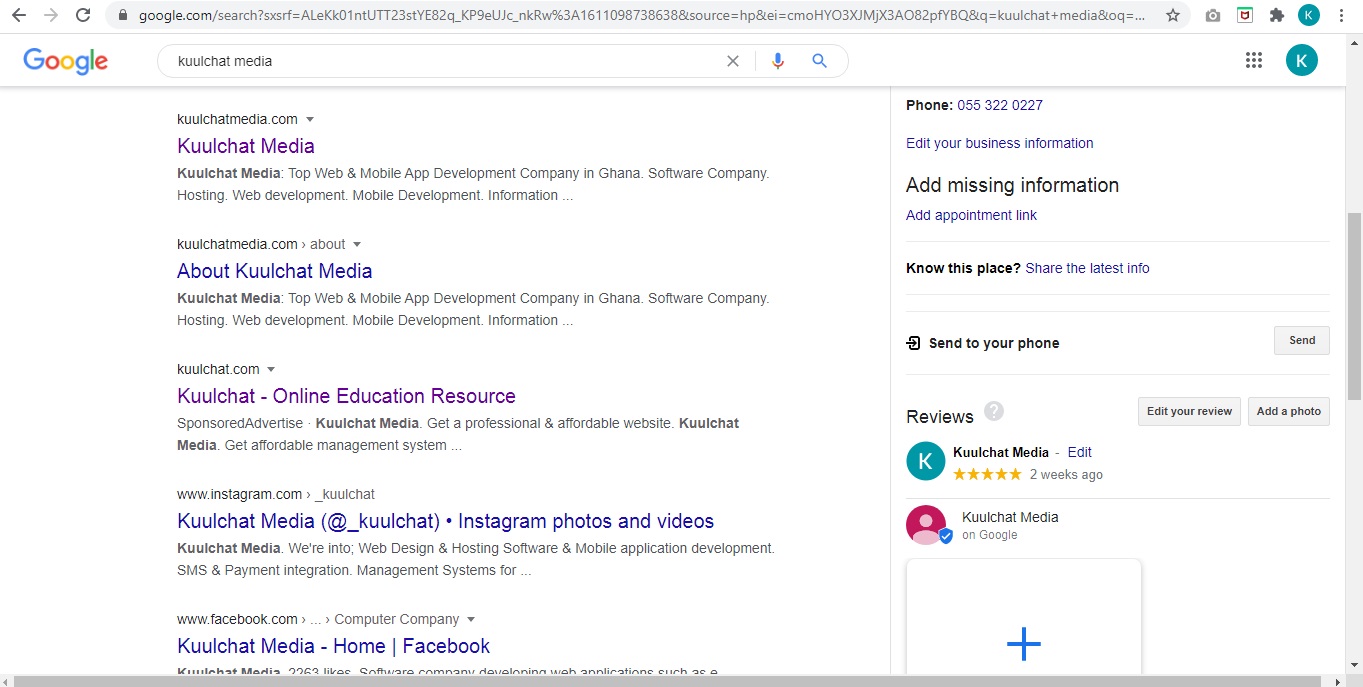Click Edit next to the Kuulchat Media review
The width and height of the screenshot is (1363, 687).
(1080, 452)
